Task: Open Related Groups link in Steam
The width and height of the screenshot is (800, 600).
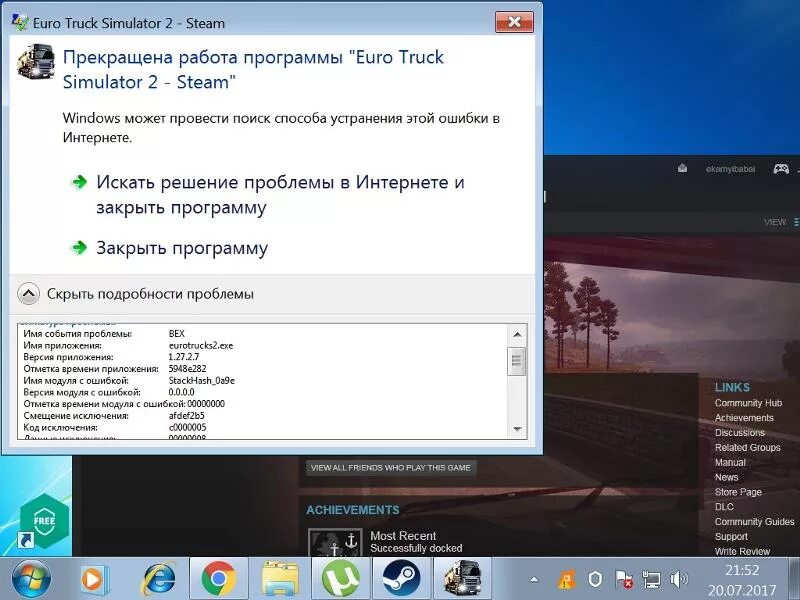Action: 747,447
